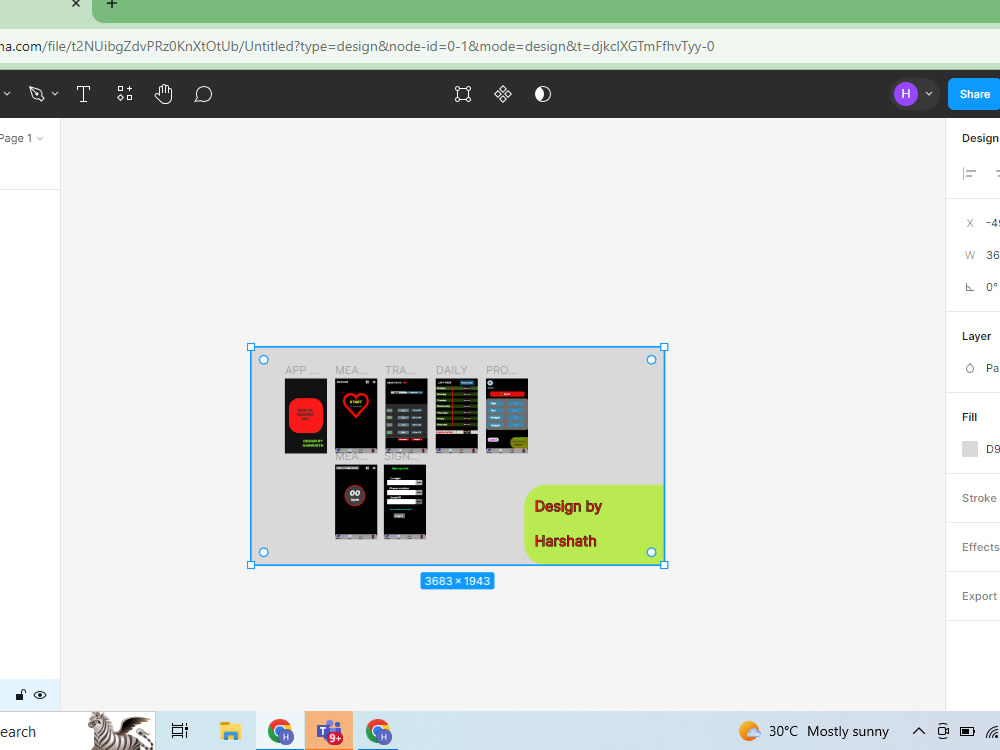The height and width of the screenshot is (750, 1000).
Task: Click the Windows search box
Action: [x=77, y=732]
